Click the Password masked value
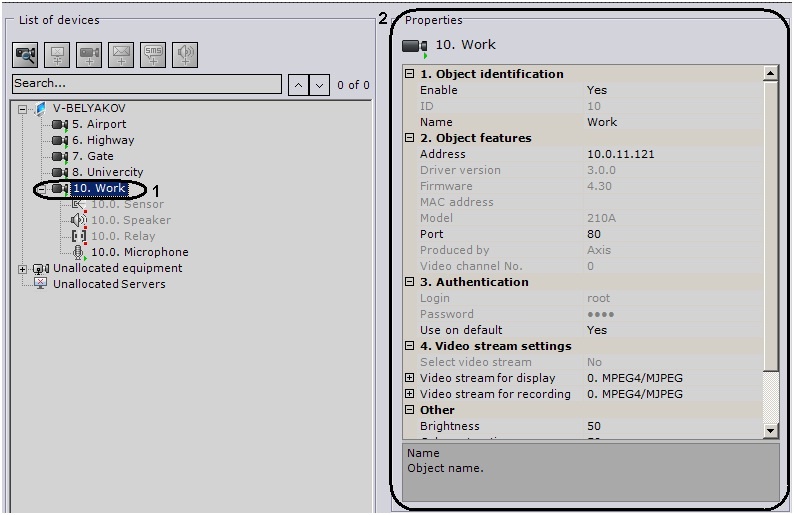This screenshot has height=515, width=794. pos(601,314)
